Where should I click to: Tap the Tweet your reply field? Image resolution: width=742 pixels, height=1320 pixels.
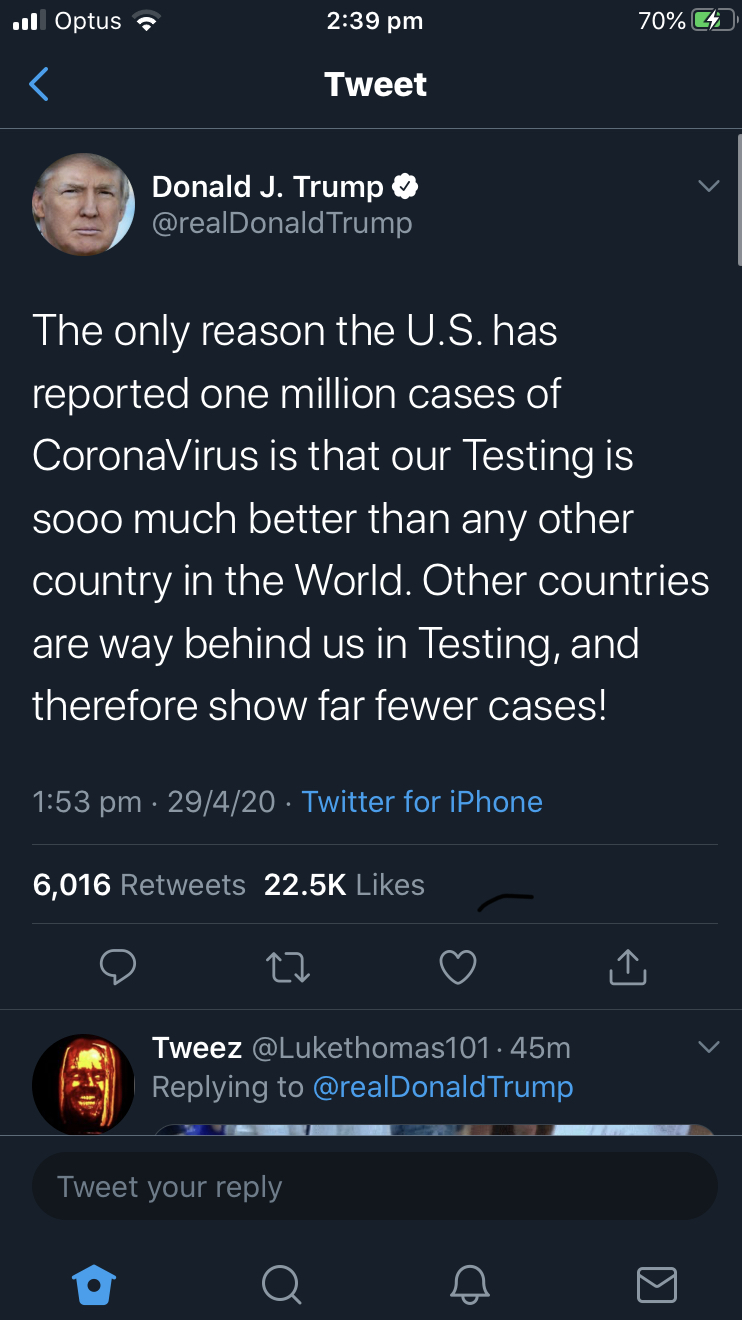[374, 1187]
